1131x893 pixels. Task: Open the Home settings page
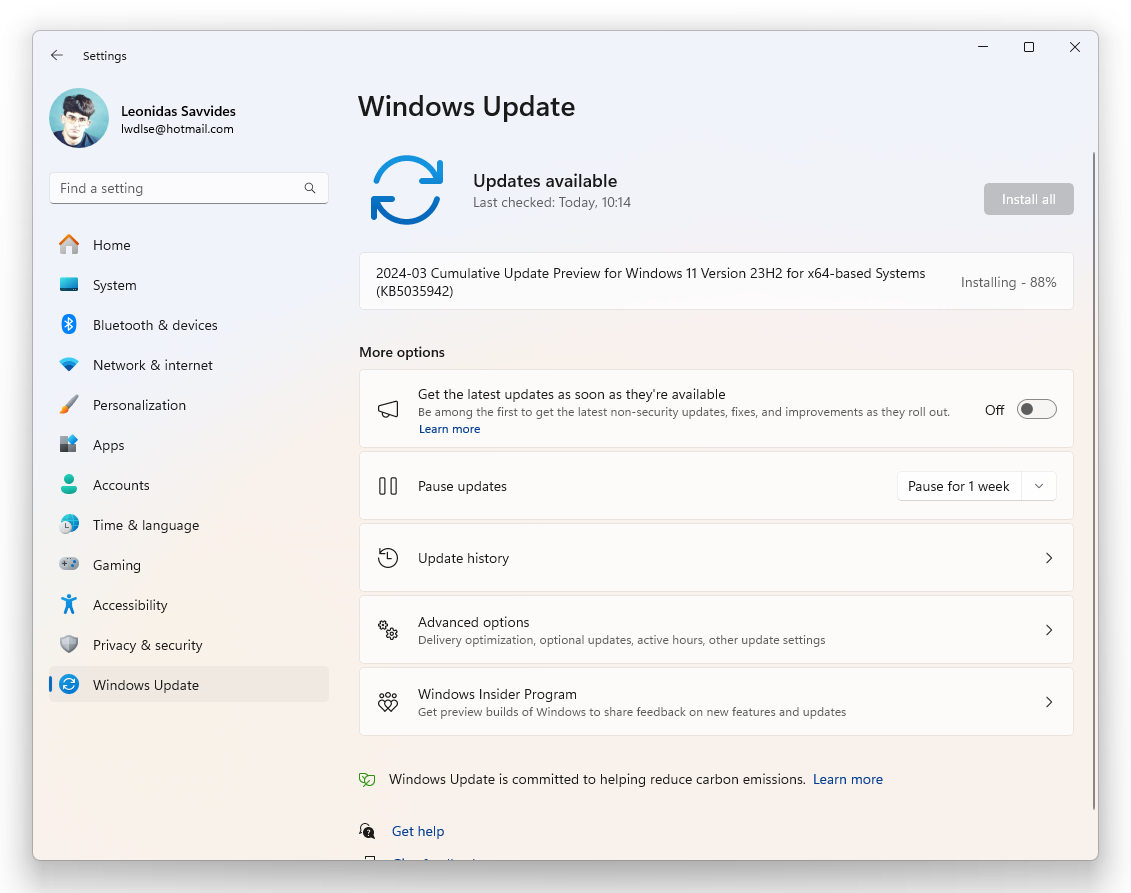189,245
